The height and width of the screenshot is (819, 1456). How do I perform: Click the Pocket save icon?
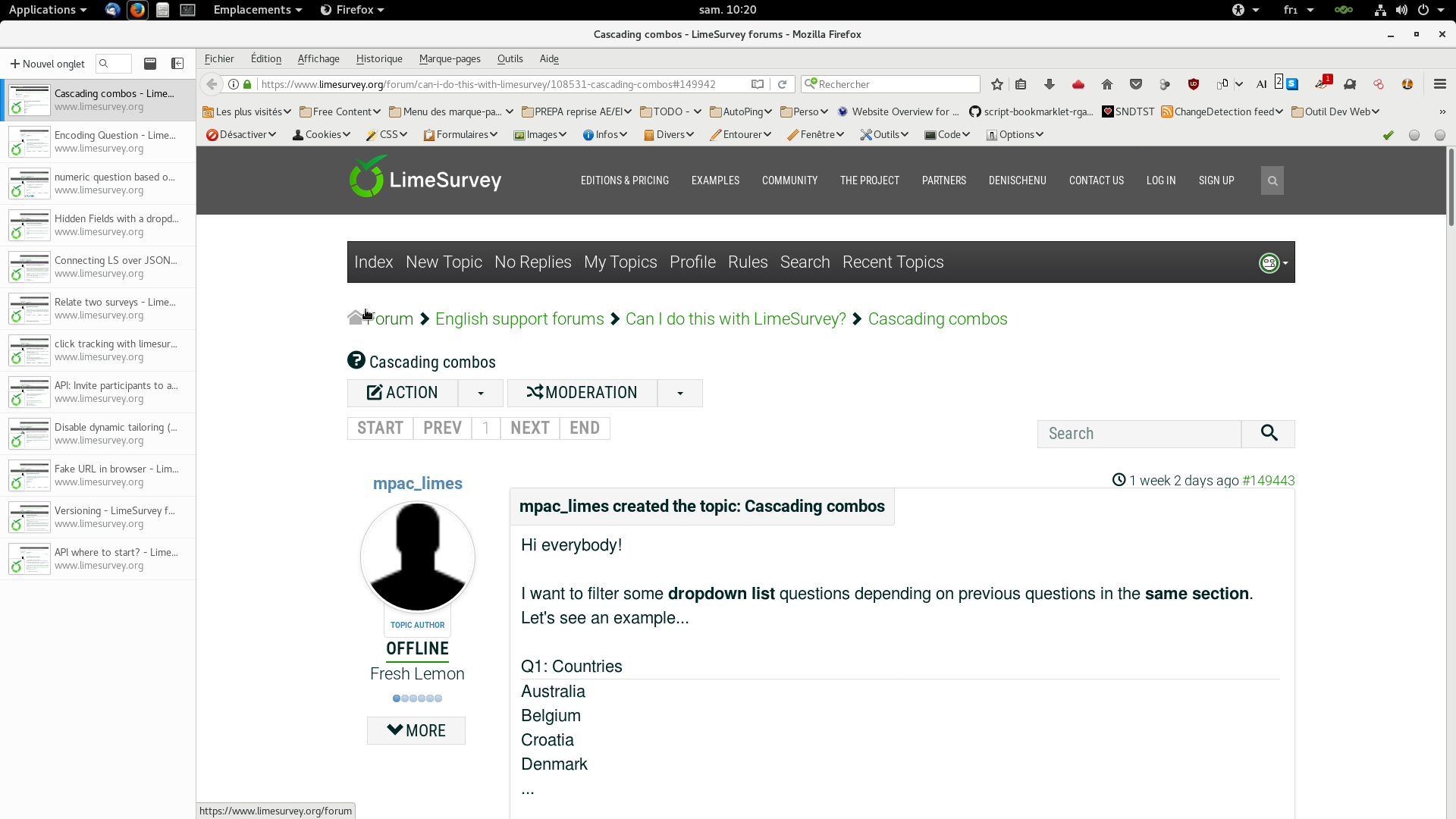(1136, 84)
